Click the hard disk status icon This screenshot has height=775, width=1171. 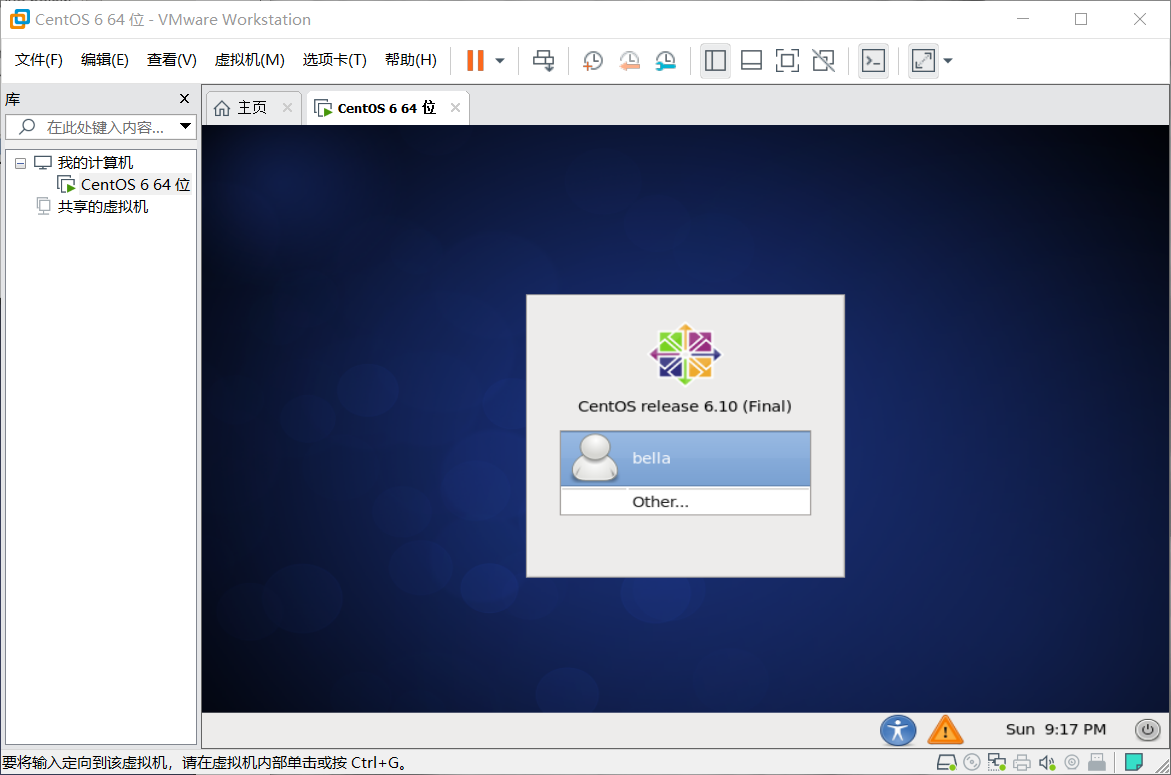click(947, 762)
